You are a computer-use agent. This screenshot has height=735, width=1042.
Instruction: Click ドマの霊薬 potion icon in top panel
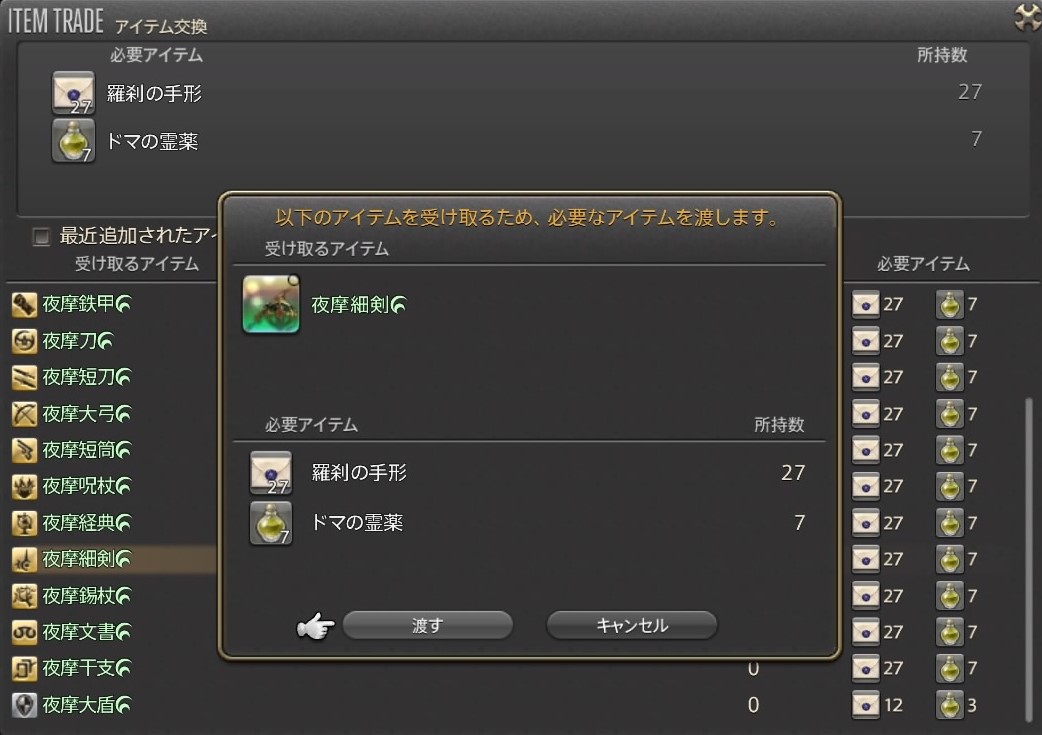(73, 141)
